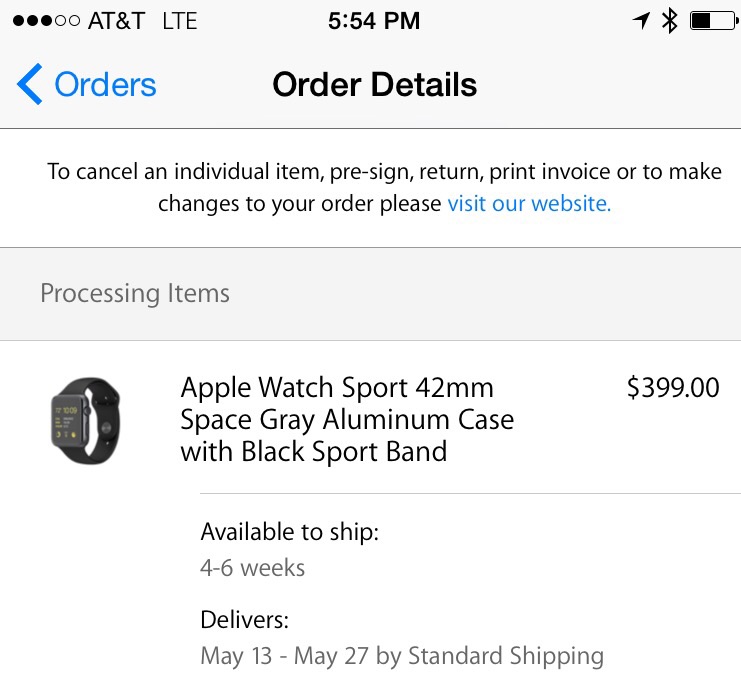Screen dimensions: 741x700
Task: Tap the LTE network indicator
Action: (180, 21)
